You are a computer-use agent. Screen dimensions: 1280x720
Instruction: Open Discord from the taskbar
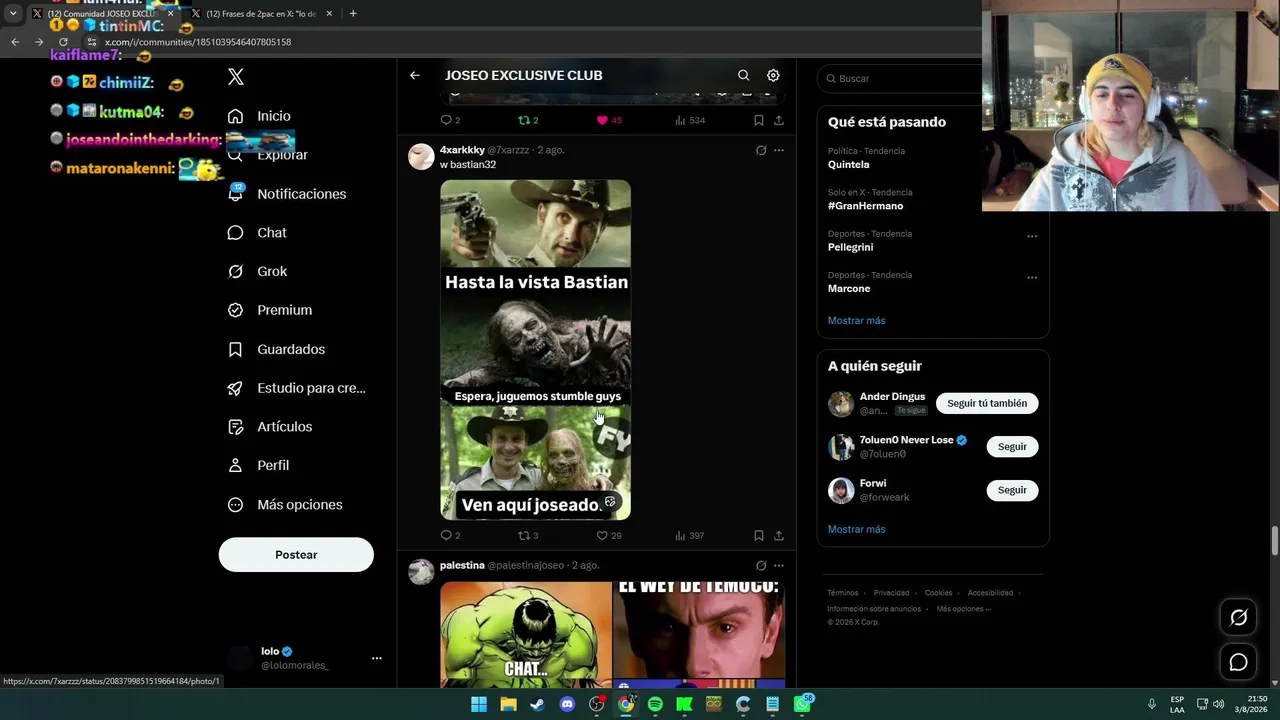point(568,704)
